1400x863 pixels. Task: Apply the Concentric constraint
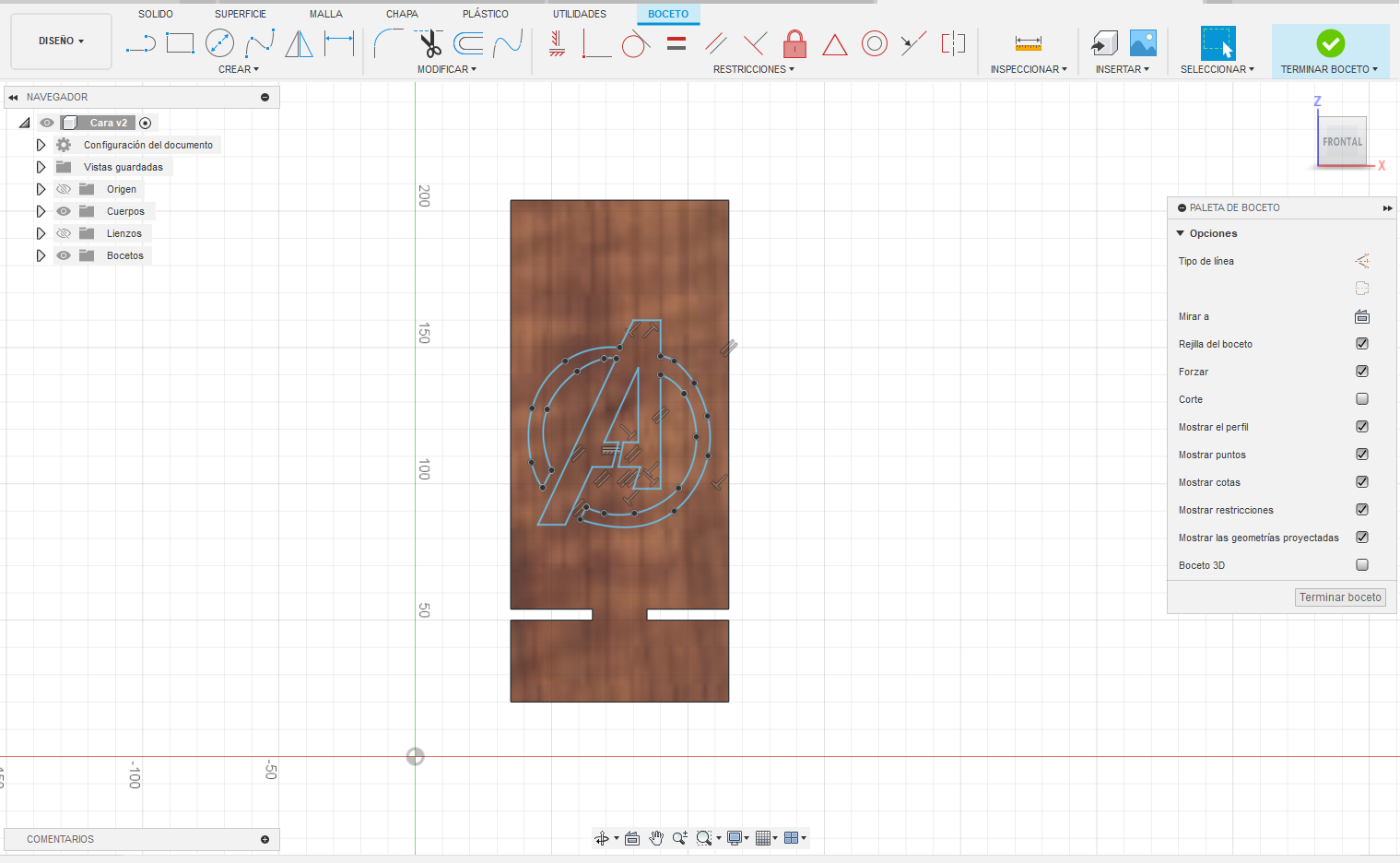(x=874, y=43)
